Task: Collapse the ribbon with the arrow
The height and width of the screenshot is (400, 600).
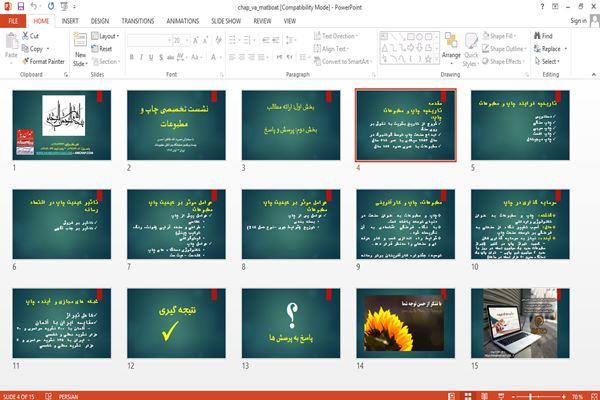Action: point(593,74)
